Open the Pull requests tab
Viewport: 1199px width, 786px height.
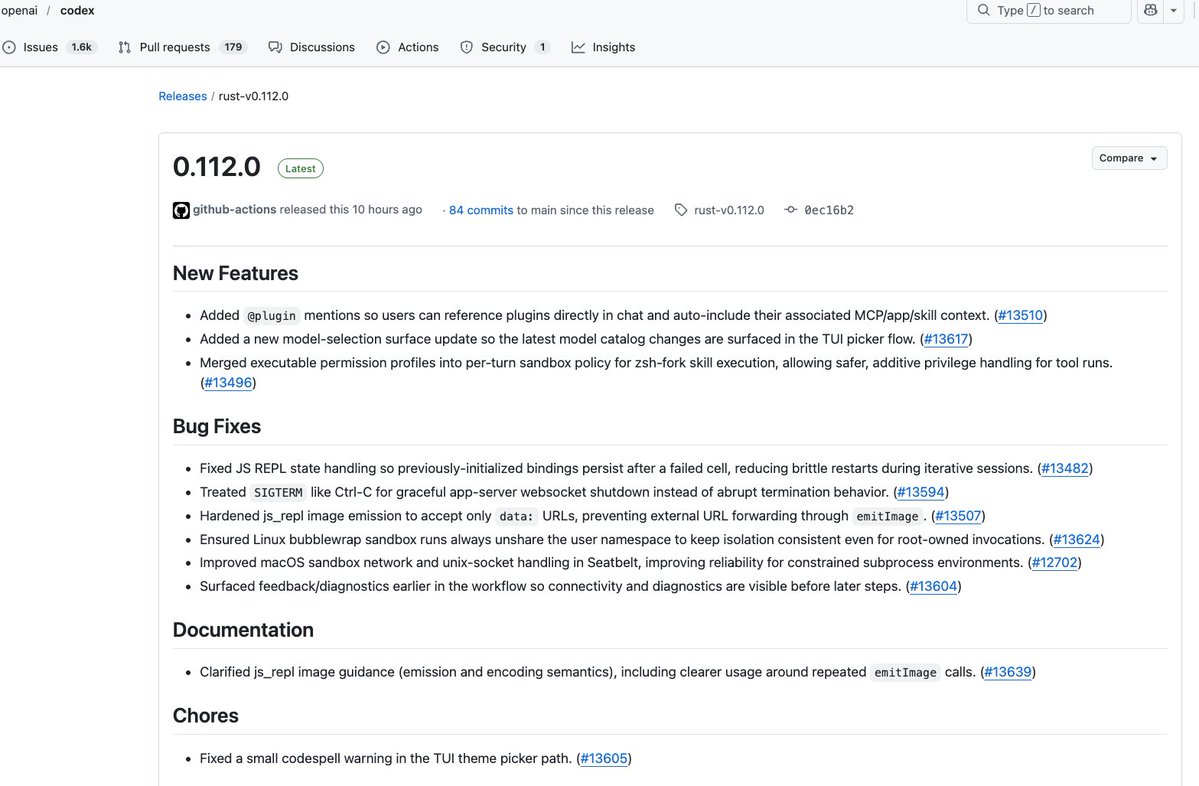(182, 47)
